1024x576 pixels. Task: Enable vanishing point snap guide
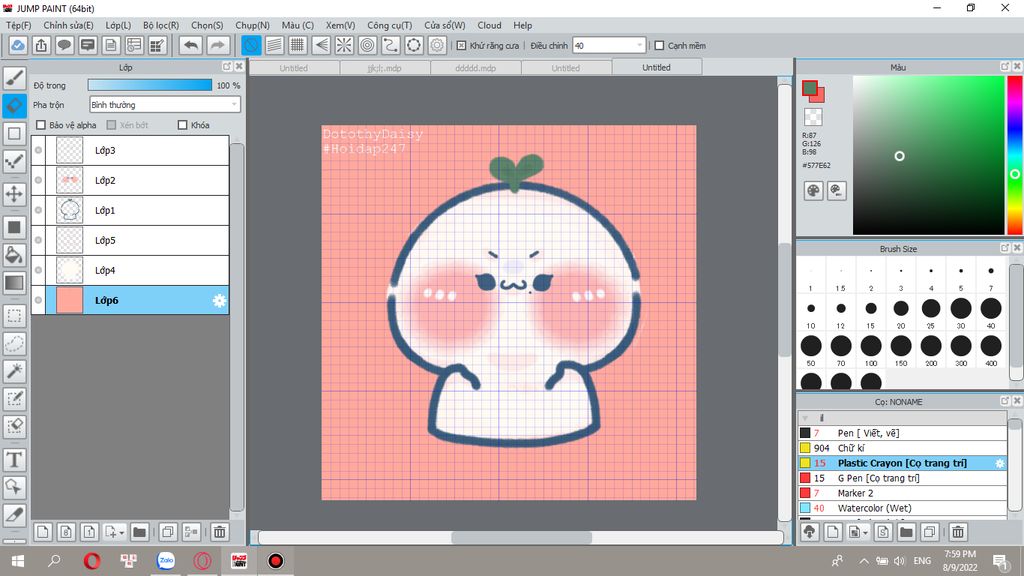point(321,45)
